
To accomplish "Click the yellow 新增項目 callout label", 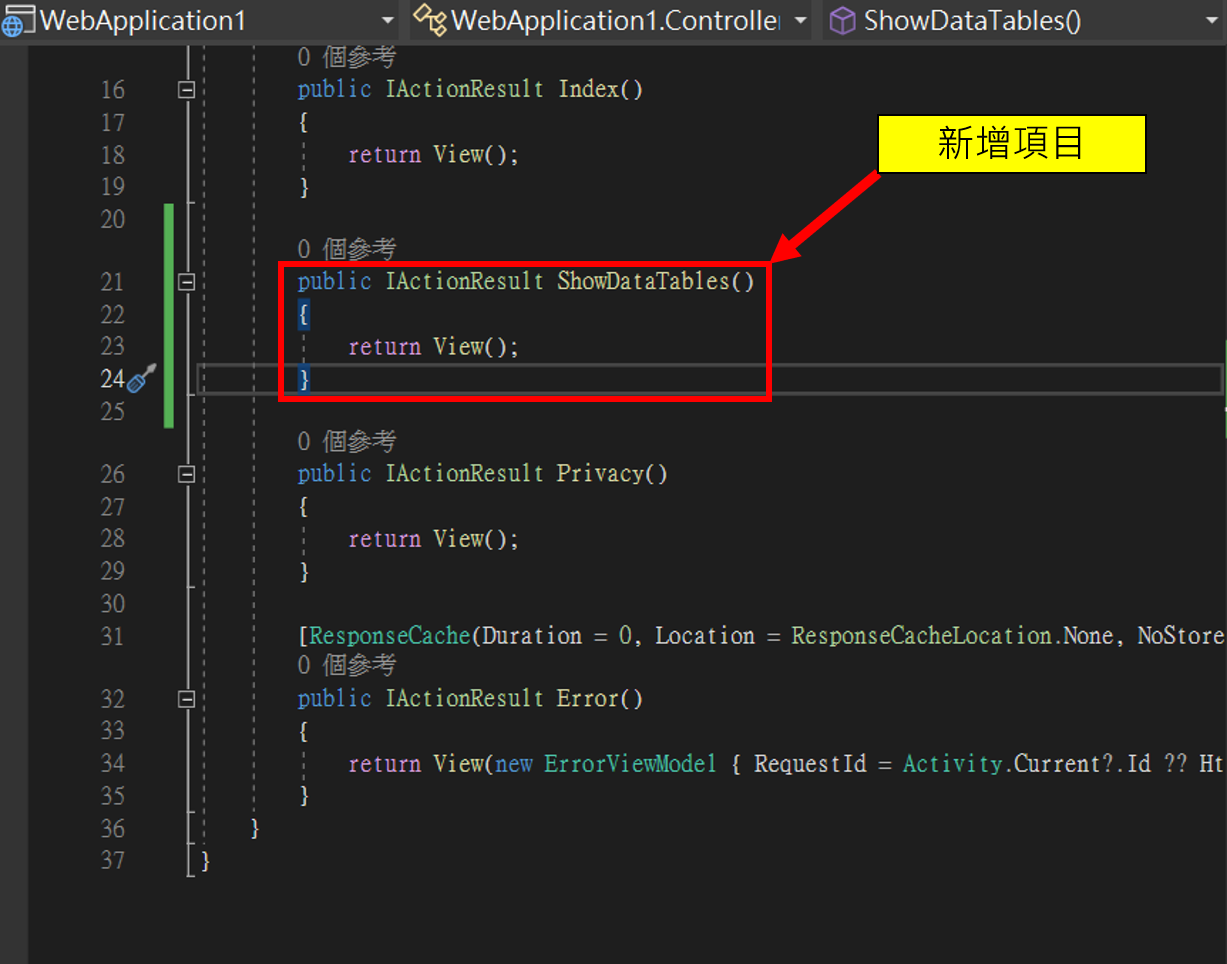I will pos(1011,144).
